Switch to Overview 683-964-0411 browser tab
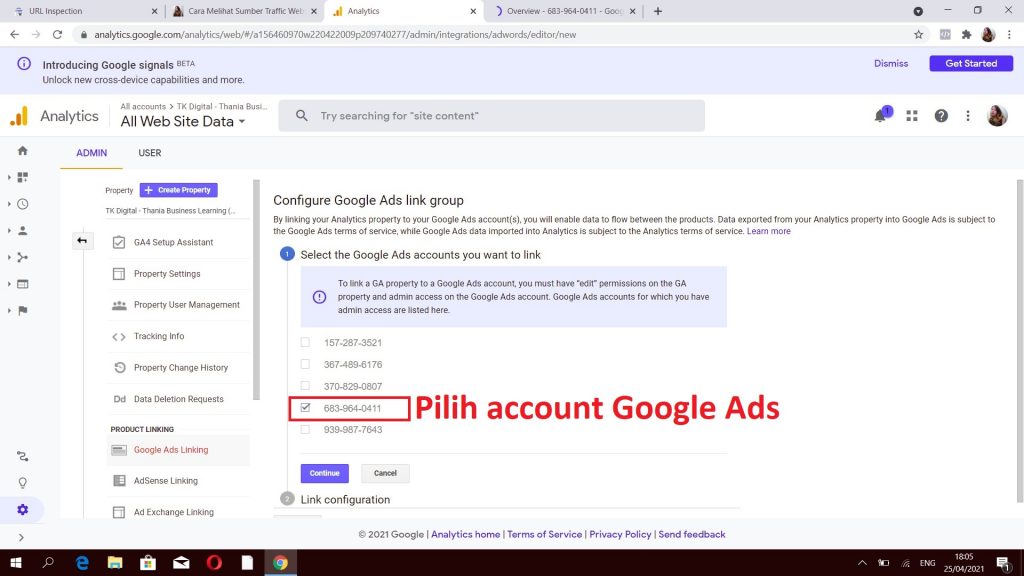This screenshot has width=1024, height=576. click(565, 11)
